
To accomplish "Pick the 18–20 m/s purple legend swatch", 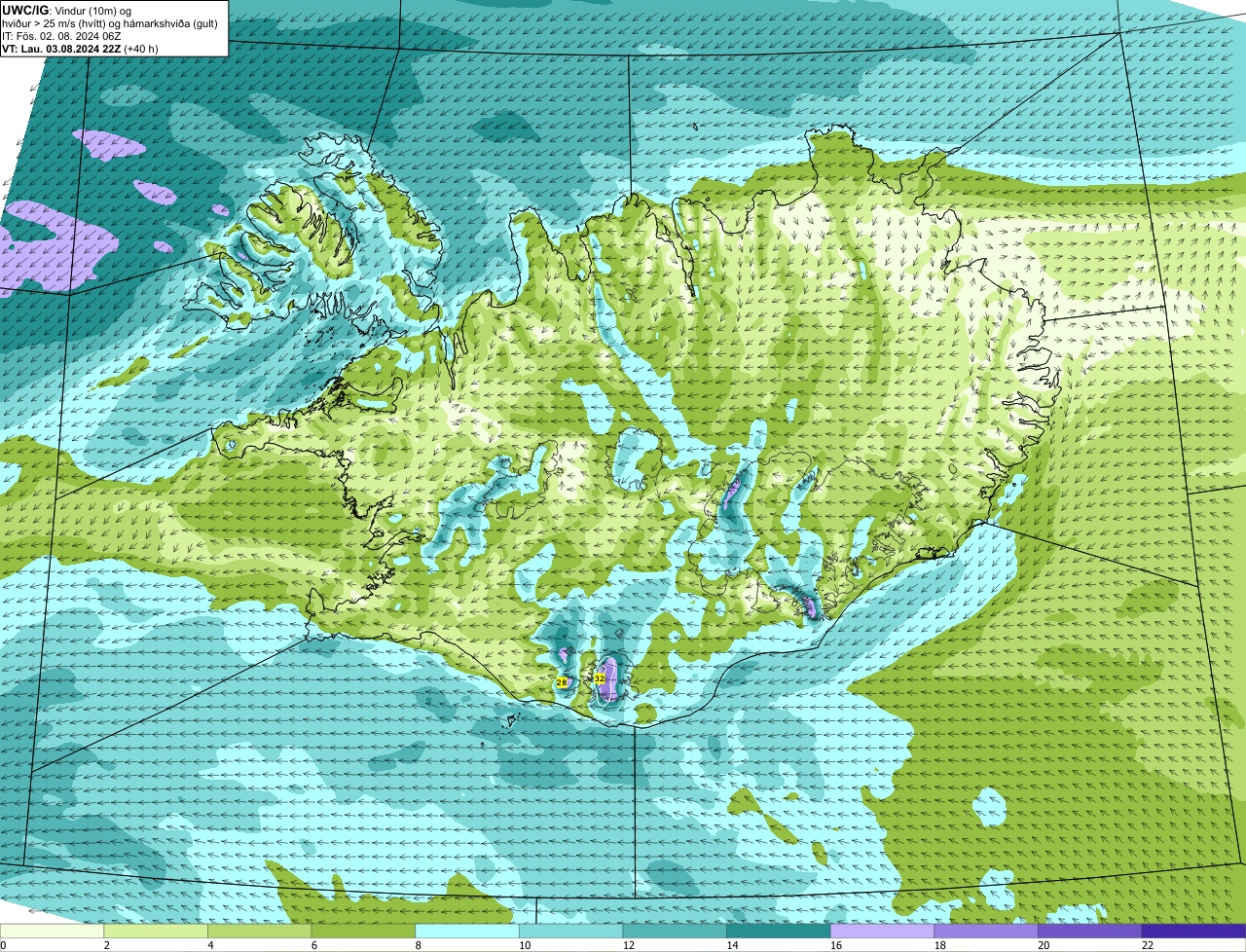I will coord(986,931).
